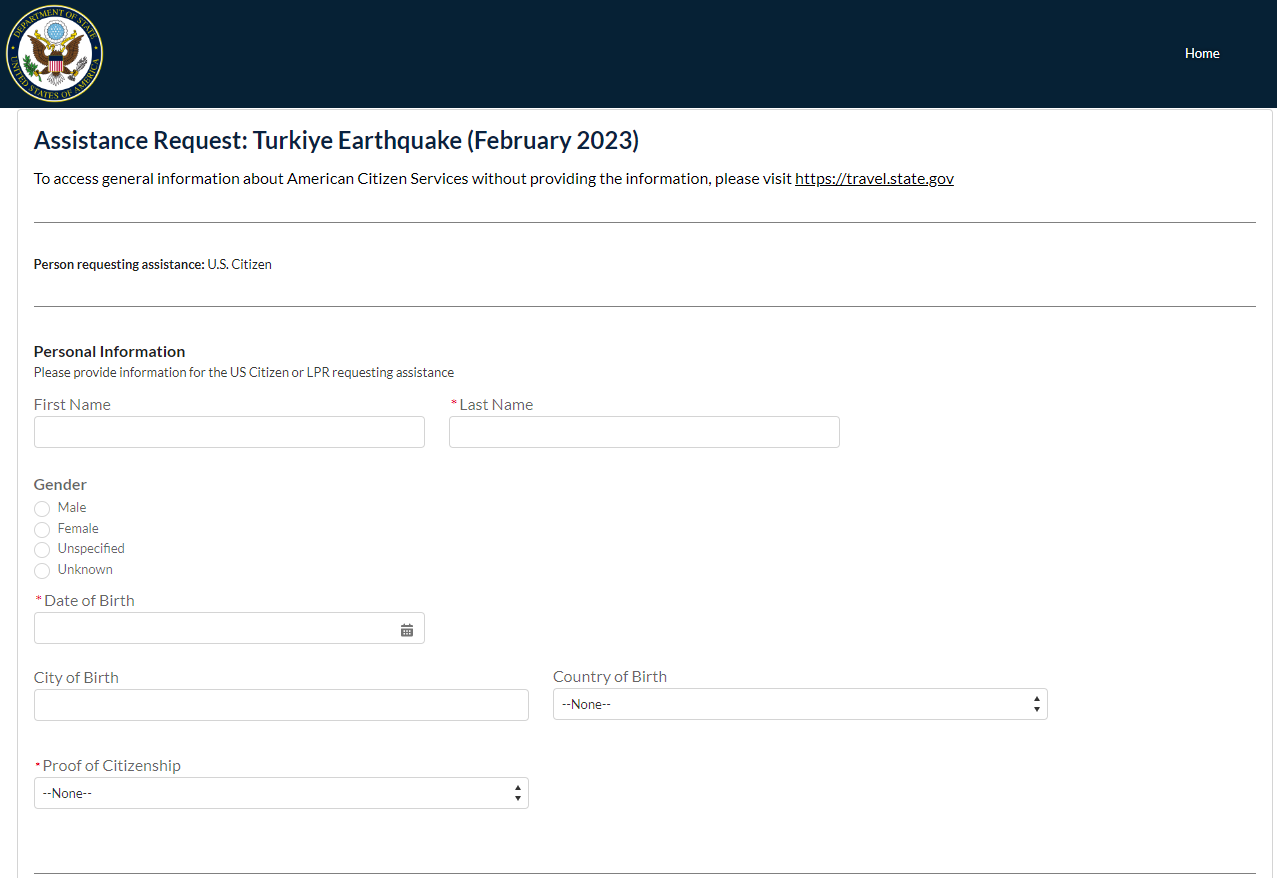Click the Unknown gender label text
1277x878 pixels.
[85, 570]
